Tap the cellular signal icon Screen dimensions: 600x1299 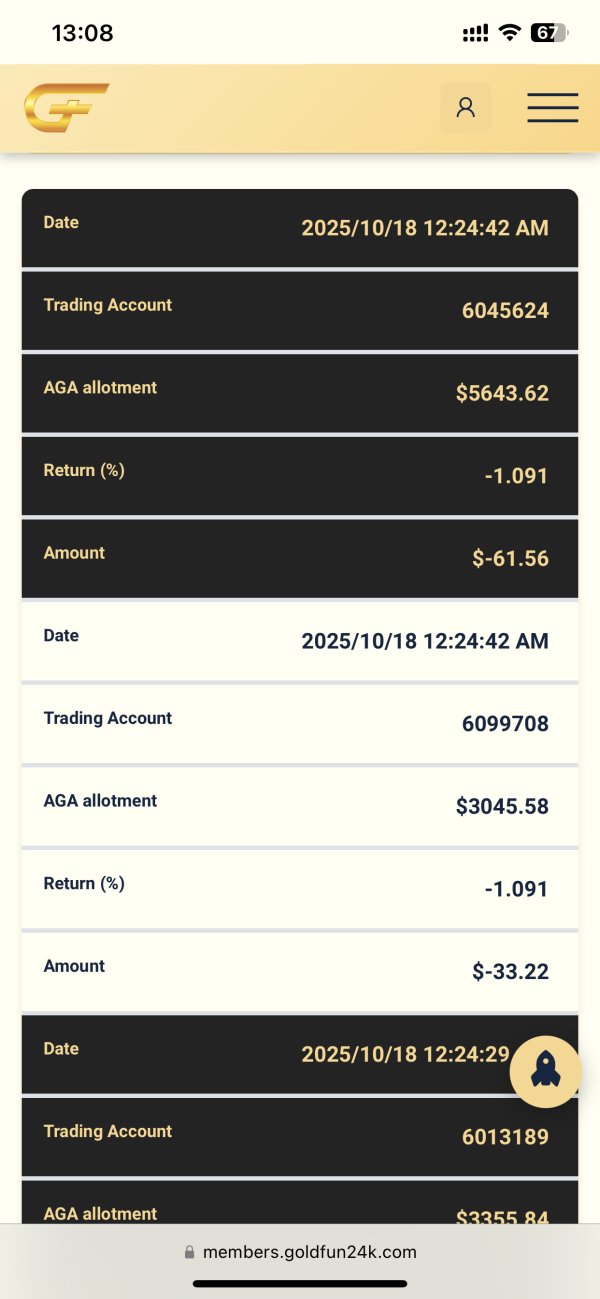[475, 33]
